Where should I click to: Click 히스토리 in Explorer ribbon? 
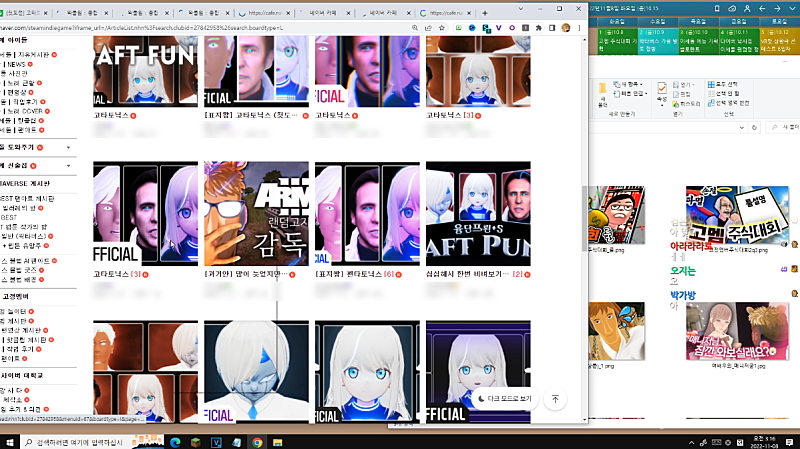coord(686,104)
